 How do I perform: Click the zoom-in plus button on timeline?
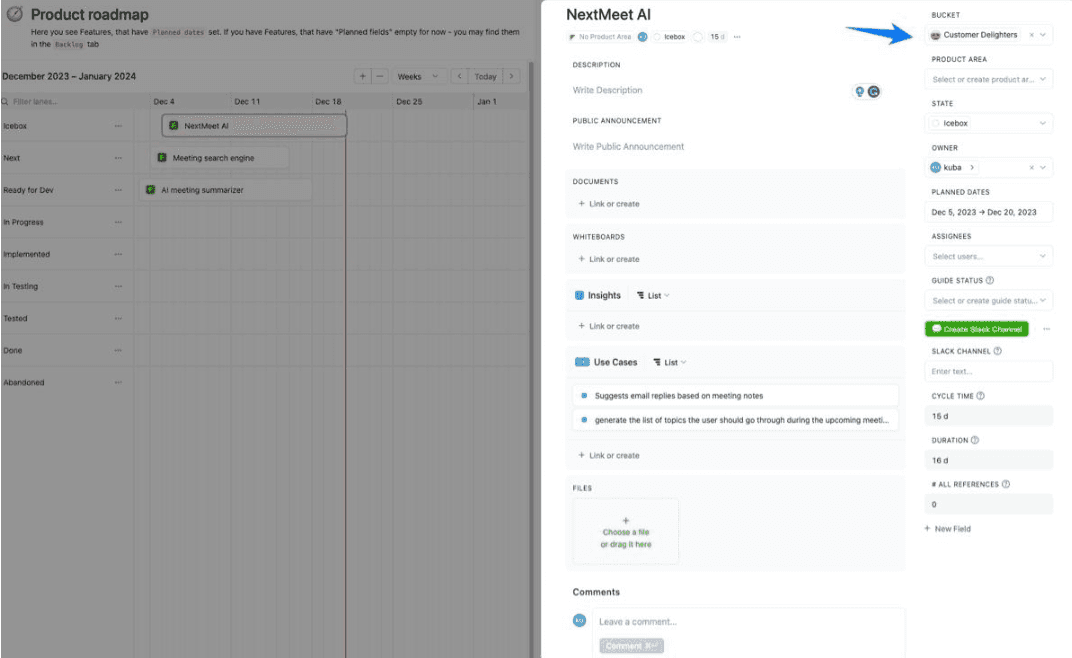362,77
